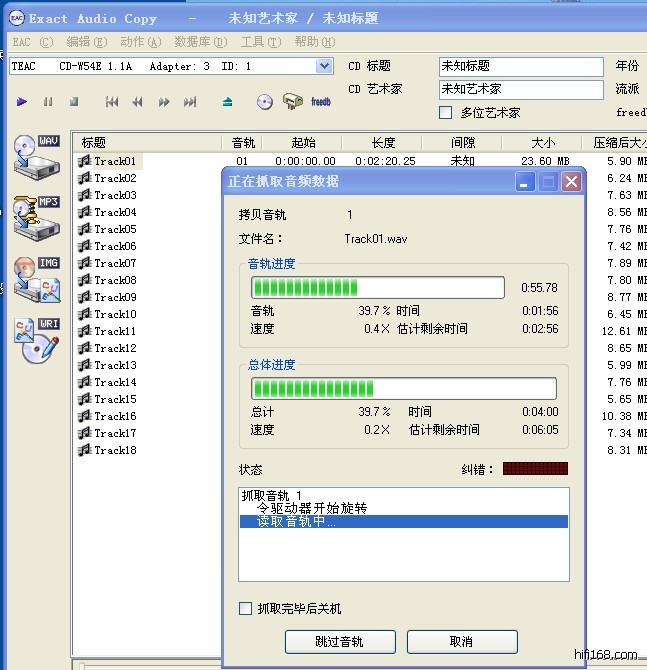Screen dimensions: 647x670
Task: Click the WAV extract-to-disk icon
Action: [37, 155]
